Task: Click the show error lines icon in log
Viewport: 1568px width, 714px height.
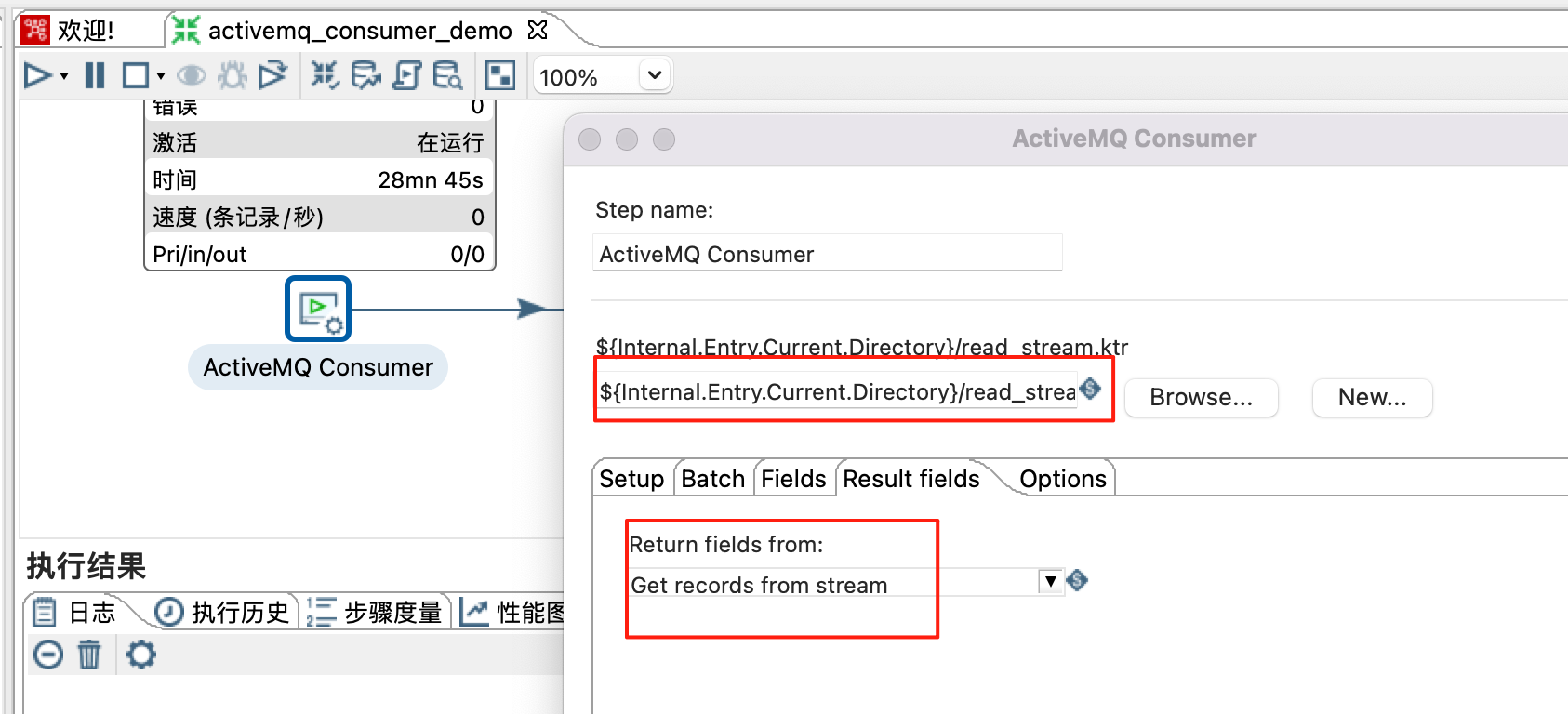Action: click(x=47, y=654)
